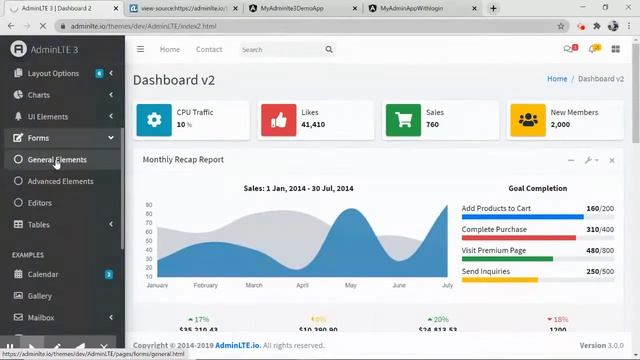The image size is (640, 360).
Task: Open AdminLTE.io footer link
Action: 238,345
